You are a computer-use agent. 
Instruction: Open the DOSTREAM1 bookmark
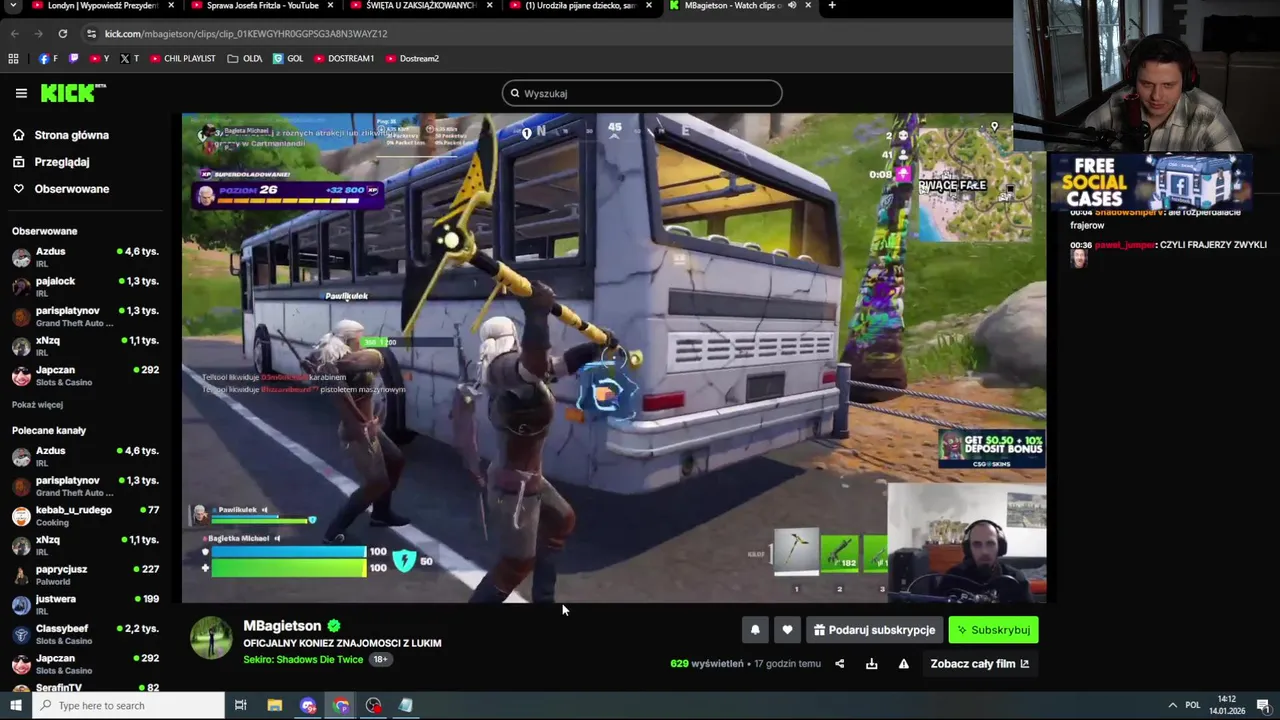pyautogui.click(x=344, y=58)
